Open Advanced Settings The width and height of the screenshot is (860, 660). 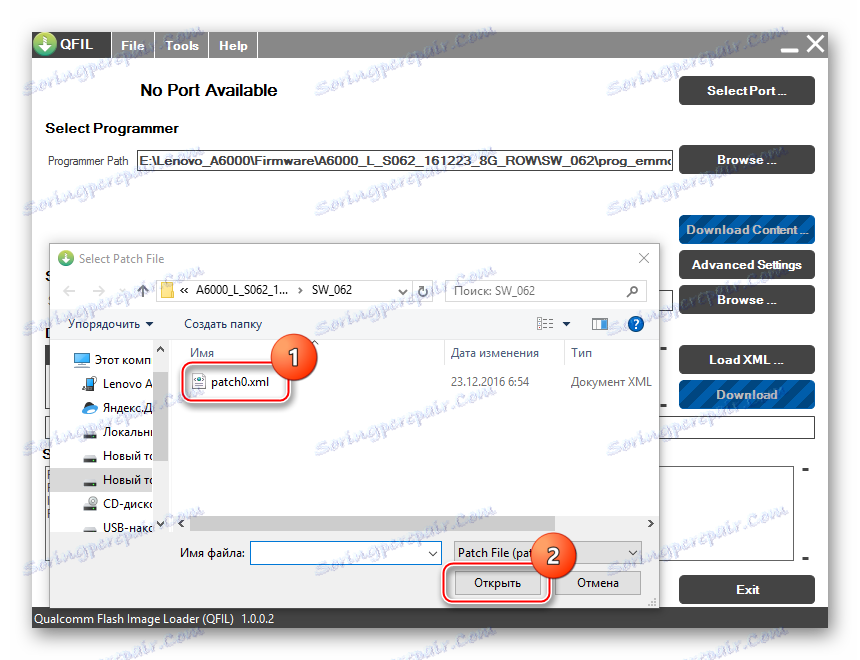[746, 265]
